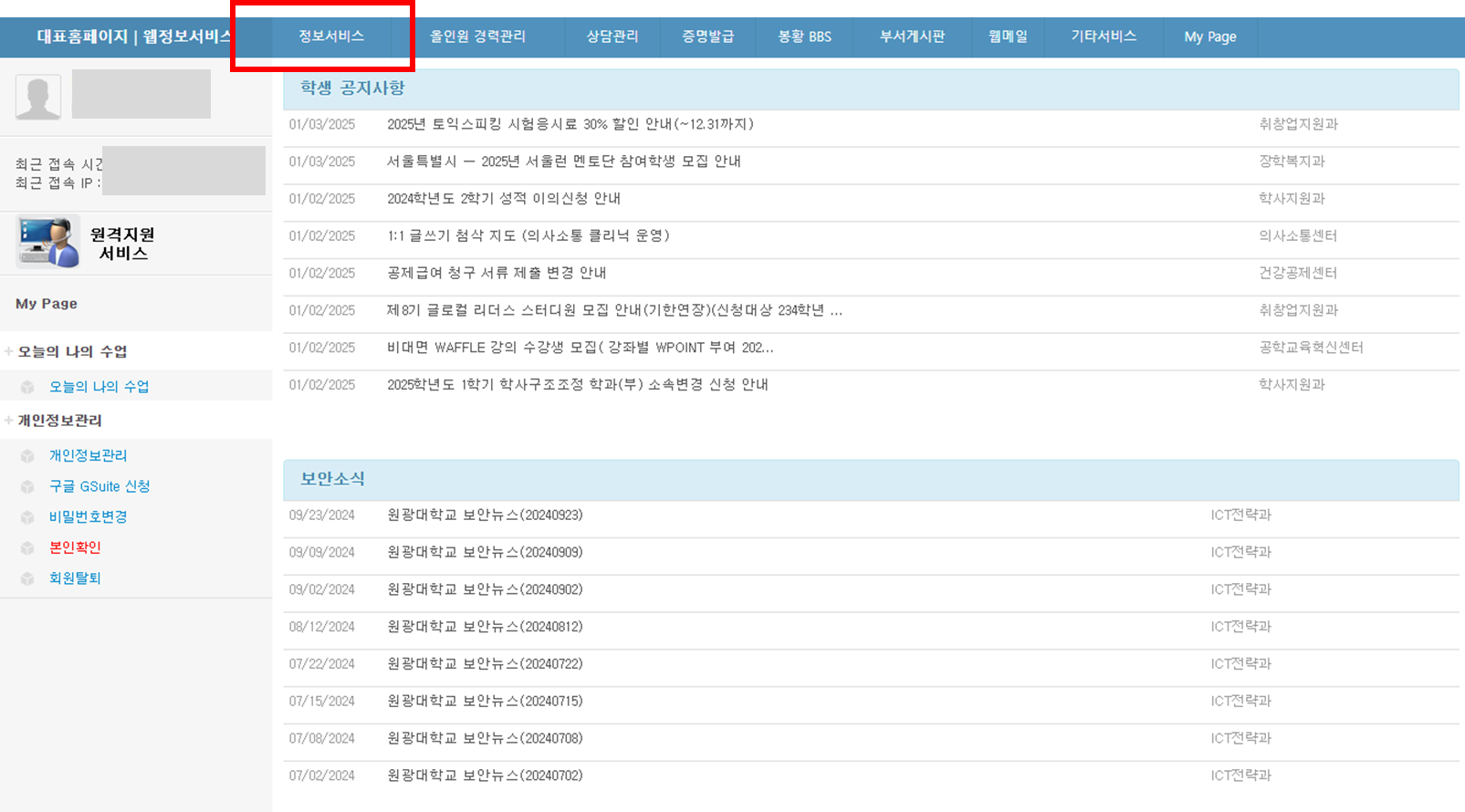Select My Page in the top navigation

tap(1209, 37)
